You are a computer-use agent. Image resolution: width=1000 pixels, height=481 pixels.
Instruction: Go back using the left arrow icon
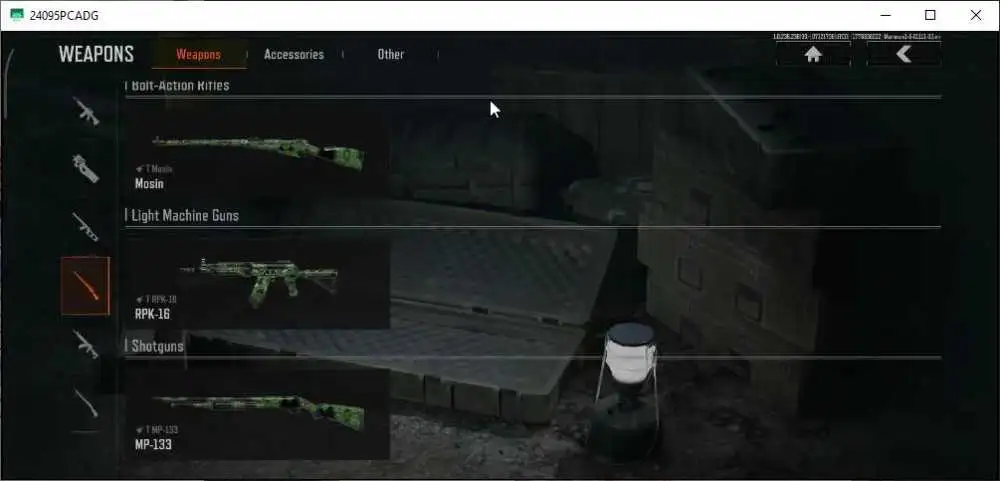(904, 54)
